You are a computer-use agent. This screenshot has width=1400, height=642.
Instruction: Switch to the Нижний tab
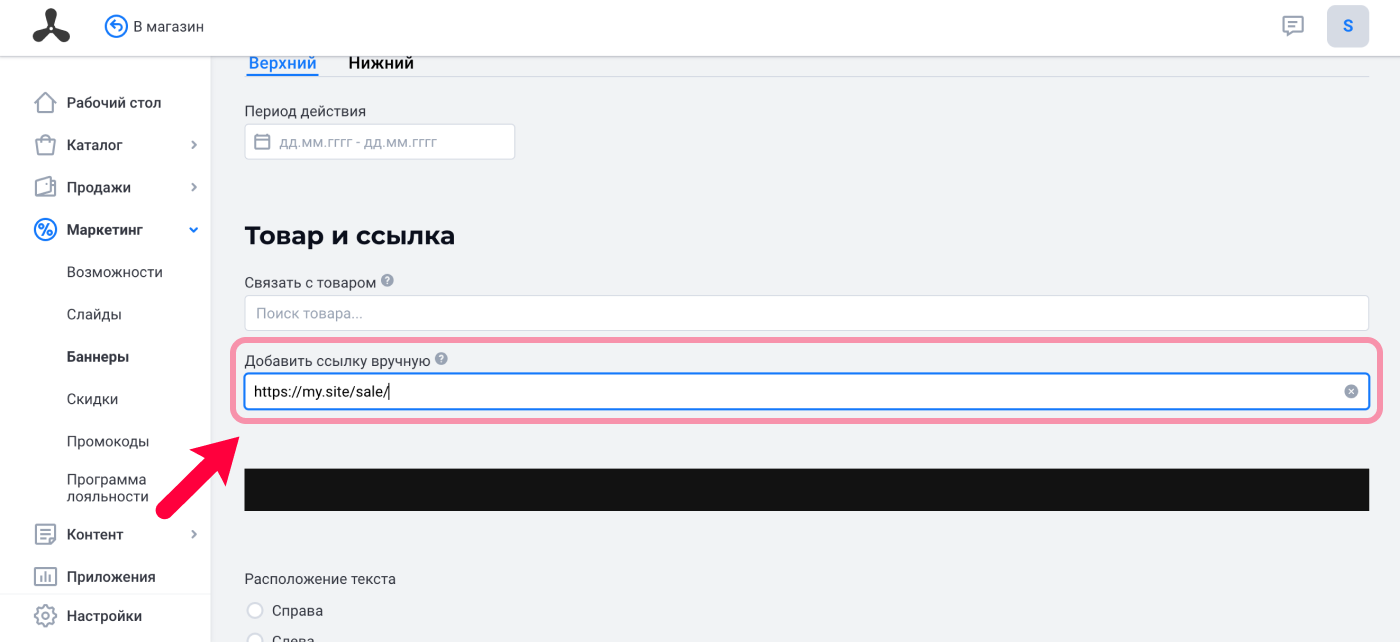[381, 63]
